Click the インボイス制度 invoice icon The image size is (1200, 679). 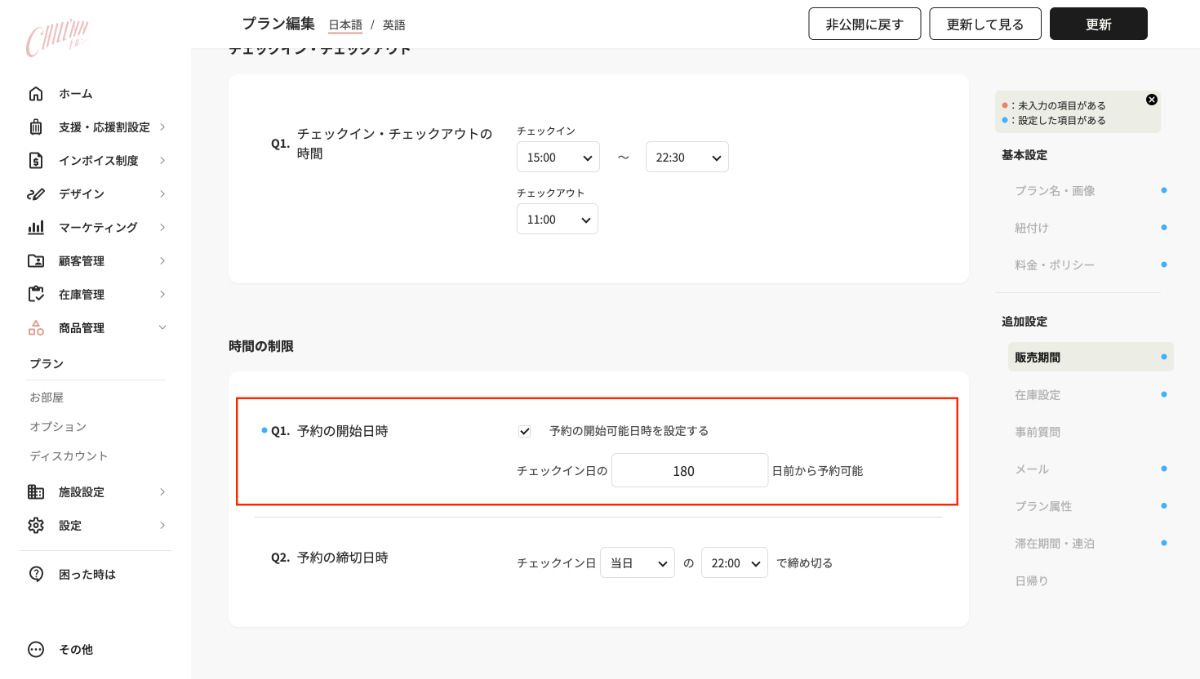tap(36, 160)
